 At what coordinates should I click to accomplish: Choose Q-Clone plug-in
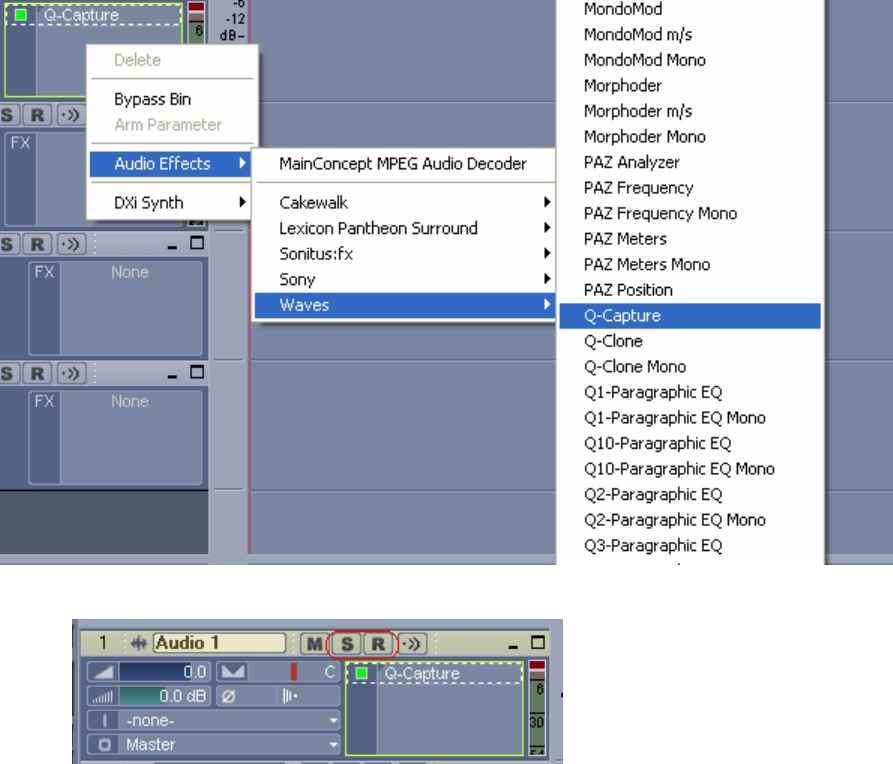(x=690, y=341)
